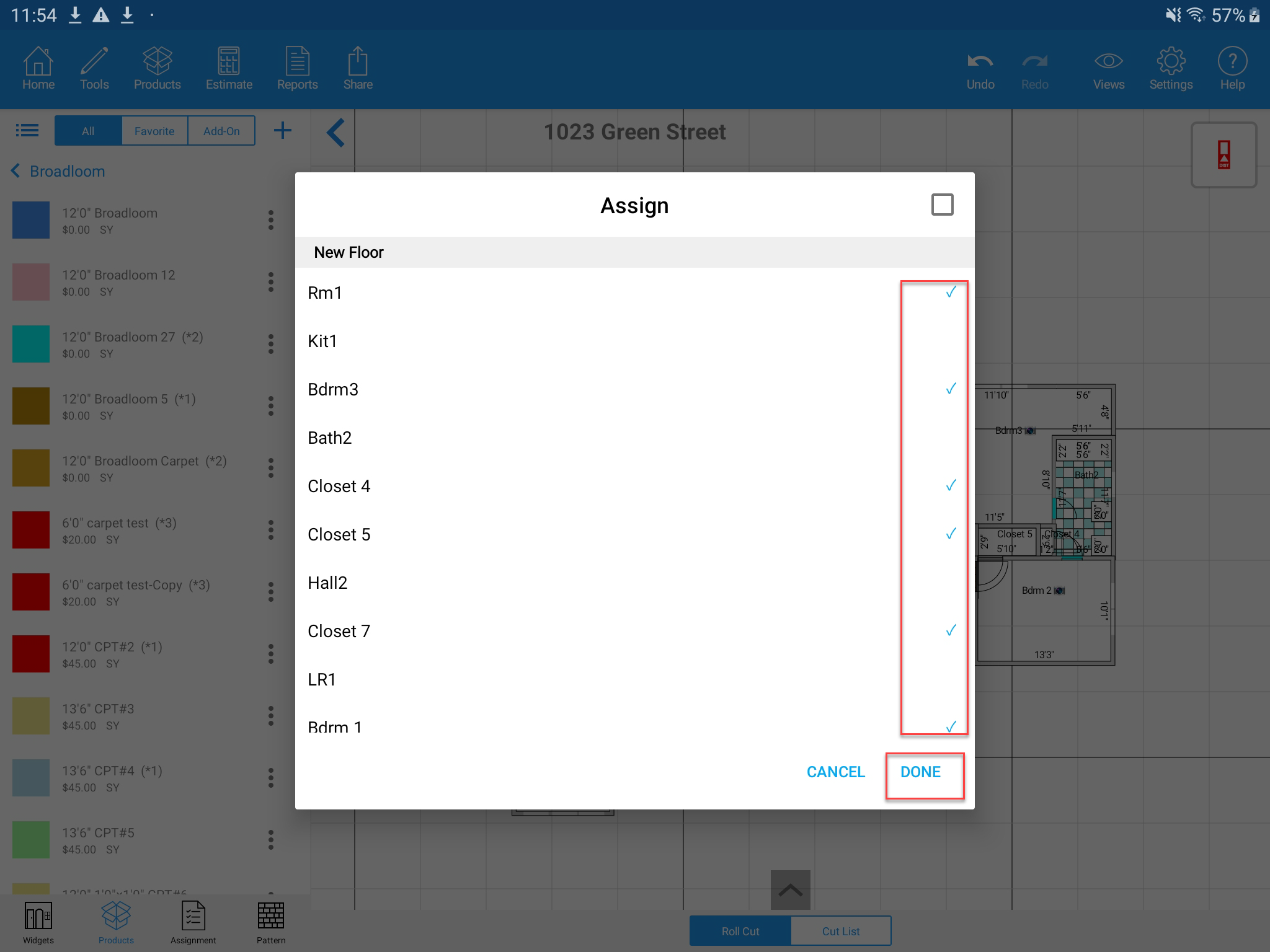
Task: Tap the Share icon
Action: click(x=358, y=68)
